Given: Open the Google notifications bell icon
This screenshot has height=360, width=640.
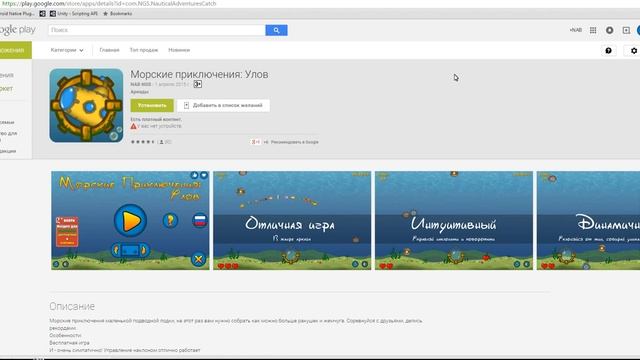Looking at the screenshot, I should point(609,30).
